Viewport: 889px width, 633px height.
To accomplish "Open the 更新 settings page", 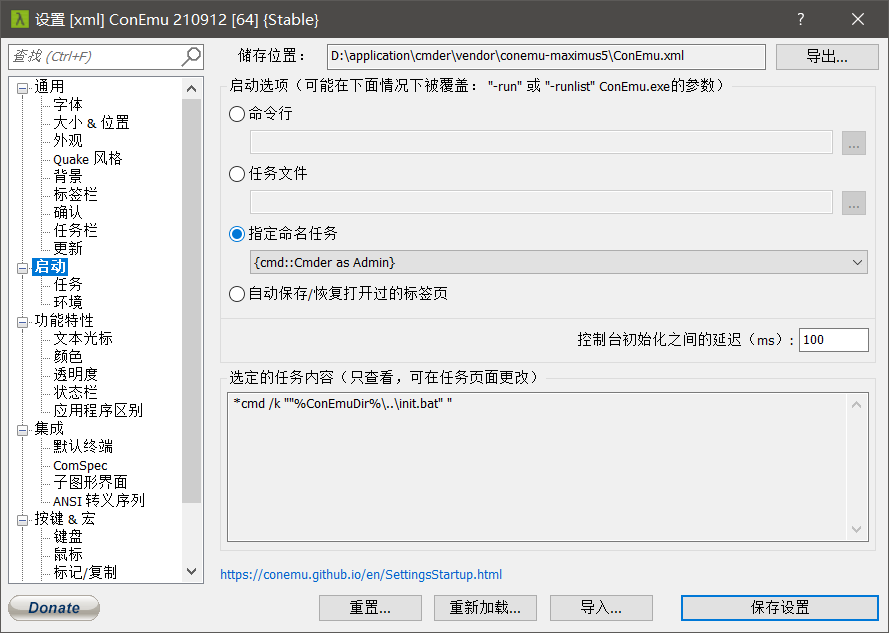I will click(x=67, y=248).
